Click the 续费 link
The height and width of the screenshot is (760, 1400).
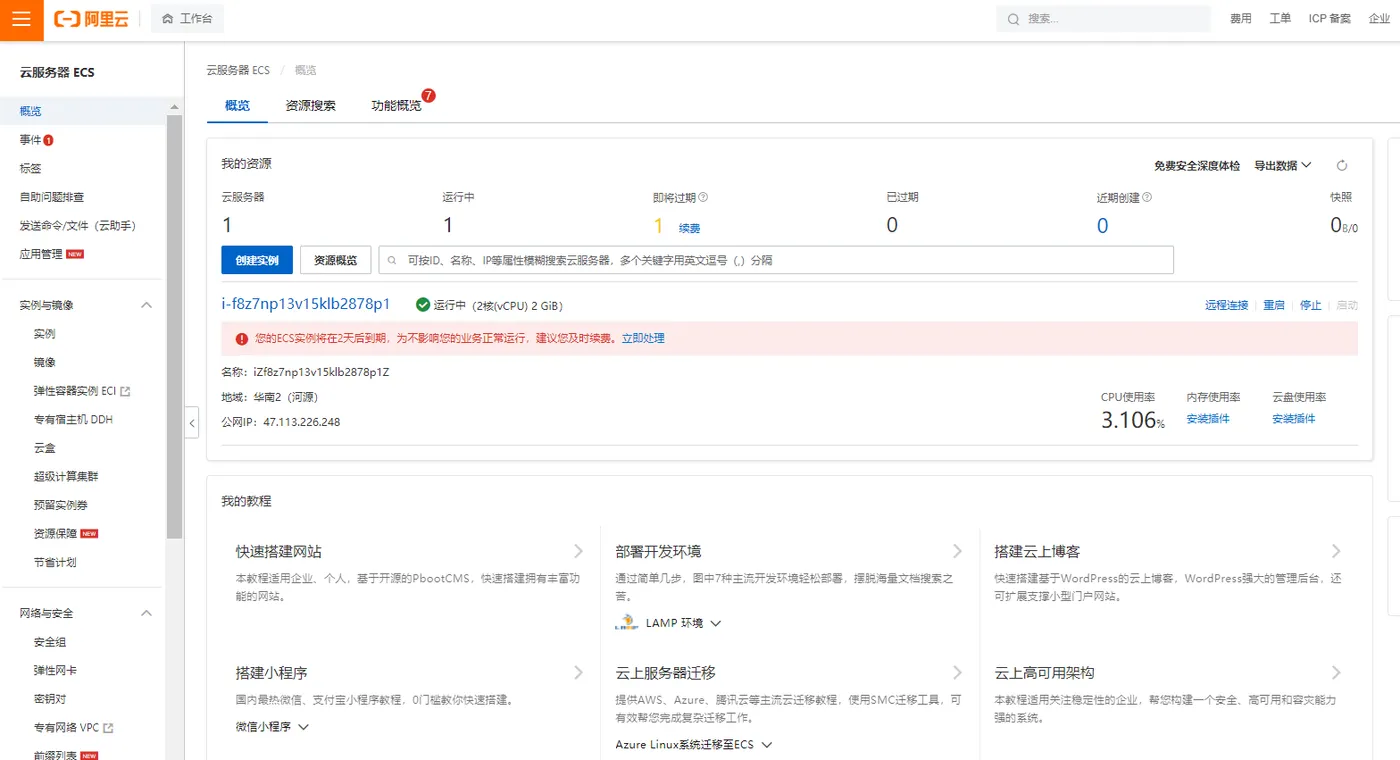(x=689, y=228)
